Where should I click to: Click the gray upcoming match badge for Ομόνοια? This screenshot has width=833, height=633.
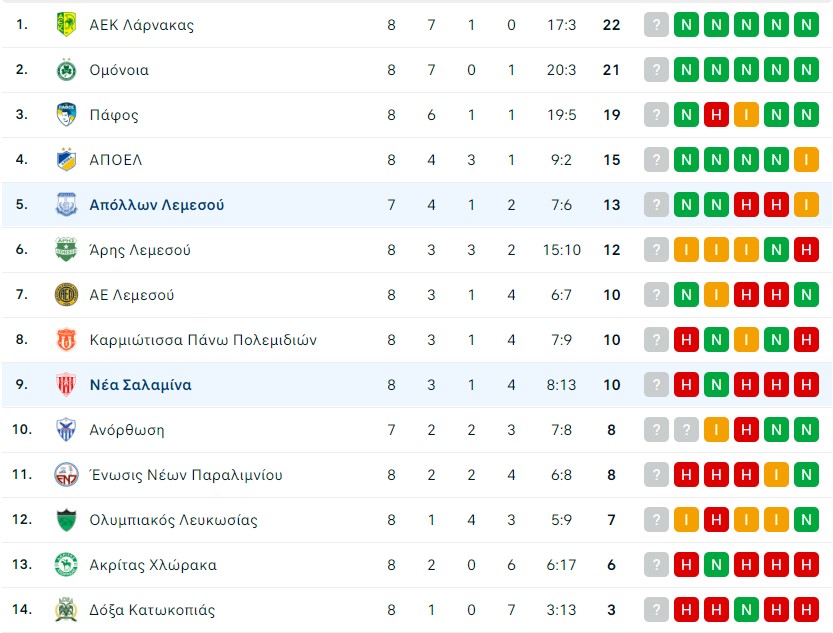[x=656, y=70]
